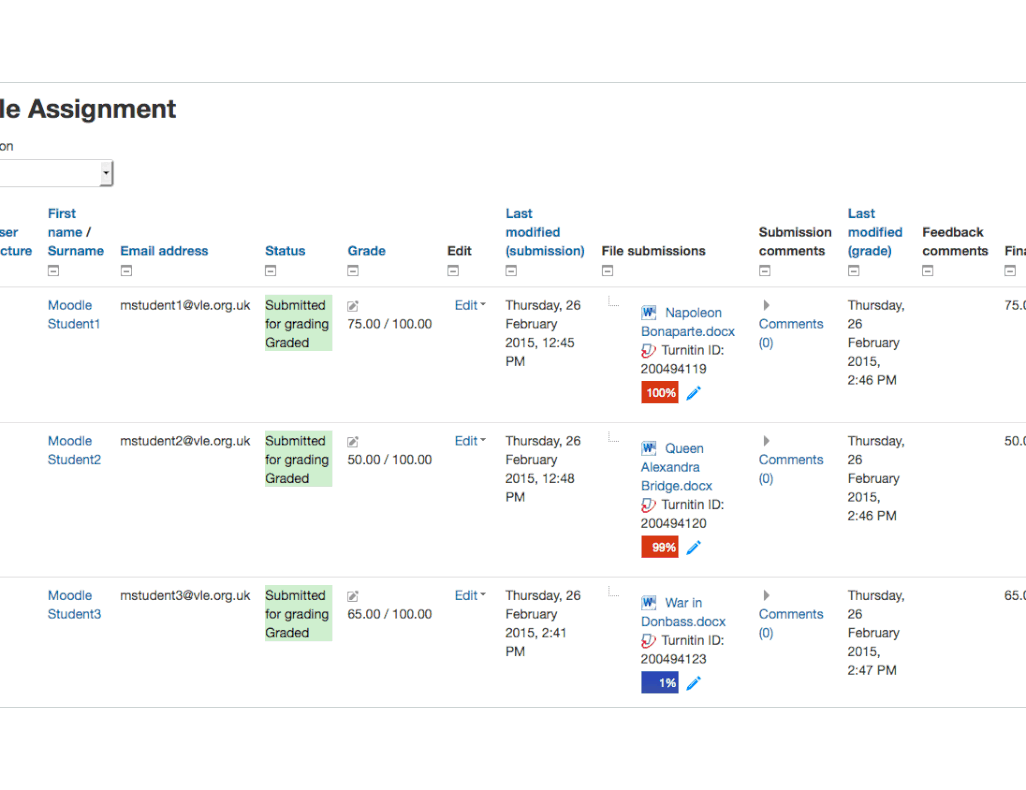Open Moodle Student1's profile link

[71, 314]
